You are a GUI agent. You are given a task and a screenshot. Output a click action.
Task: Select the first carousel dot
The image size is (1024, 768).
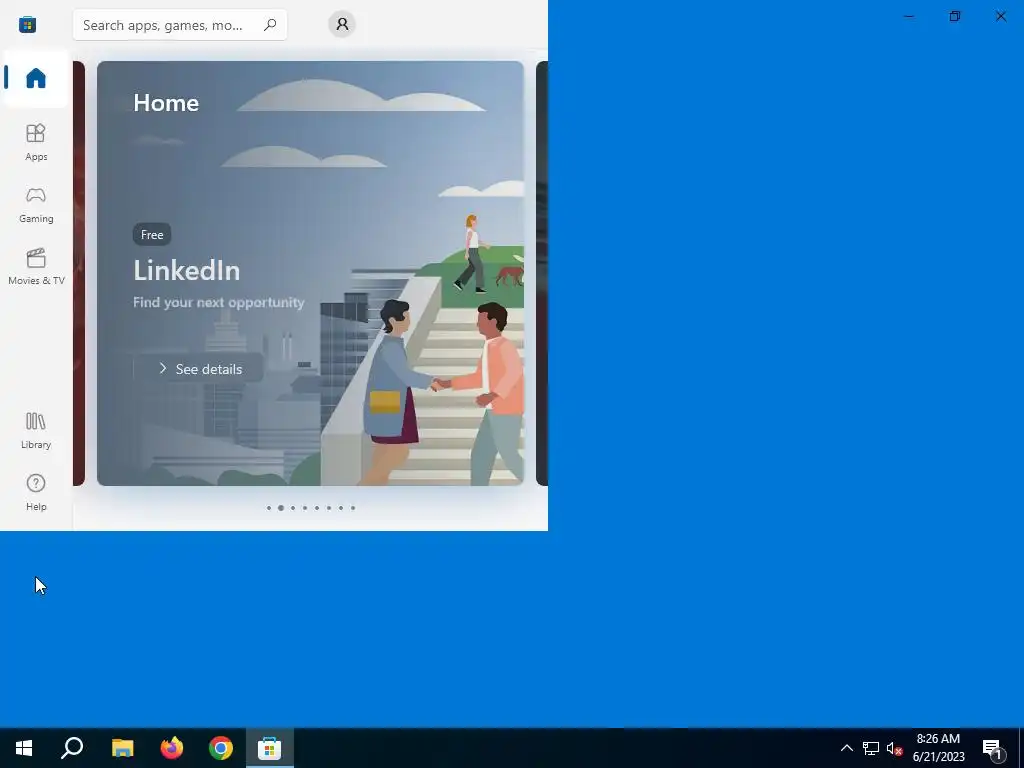pos(268,508)
